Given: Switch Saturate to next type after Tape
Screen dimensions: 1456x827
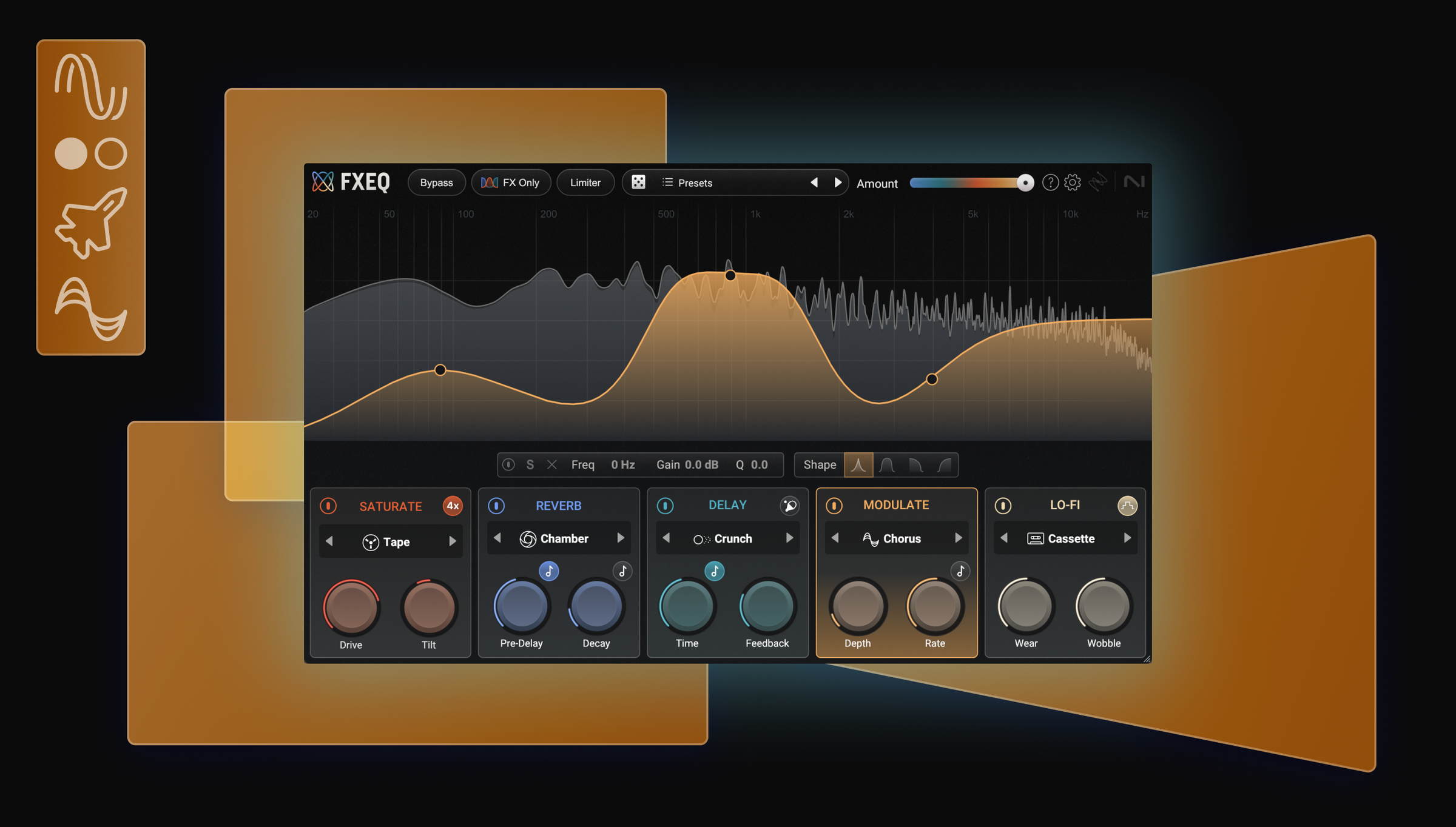Looking at the screenshot, I should click(x=453, y=541).
